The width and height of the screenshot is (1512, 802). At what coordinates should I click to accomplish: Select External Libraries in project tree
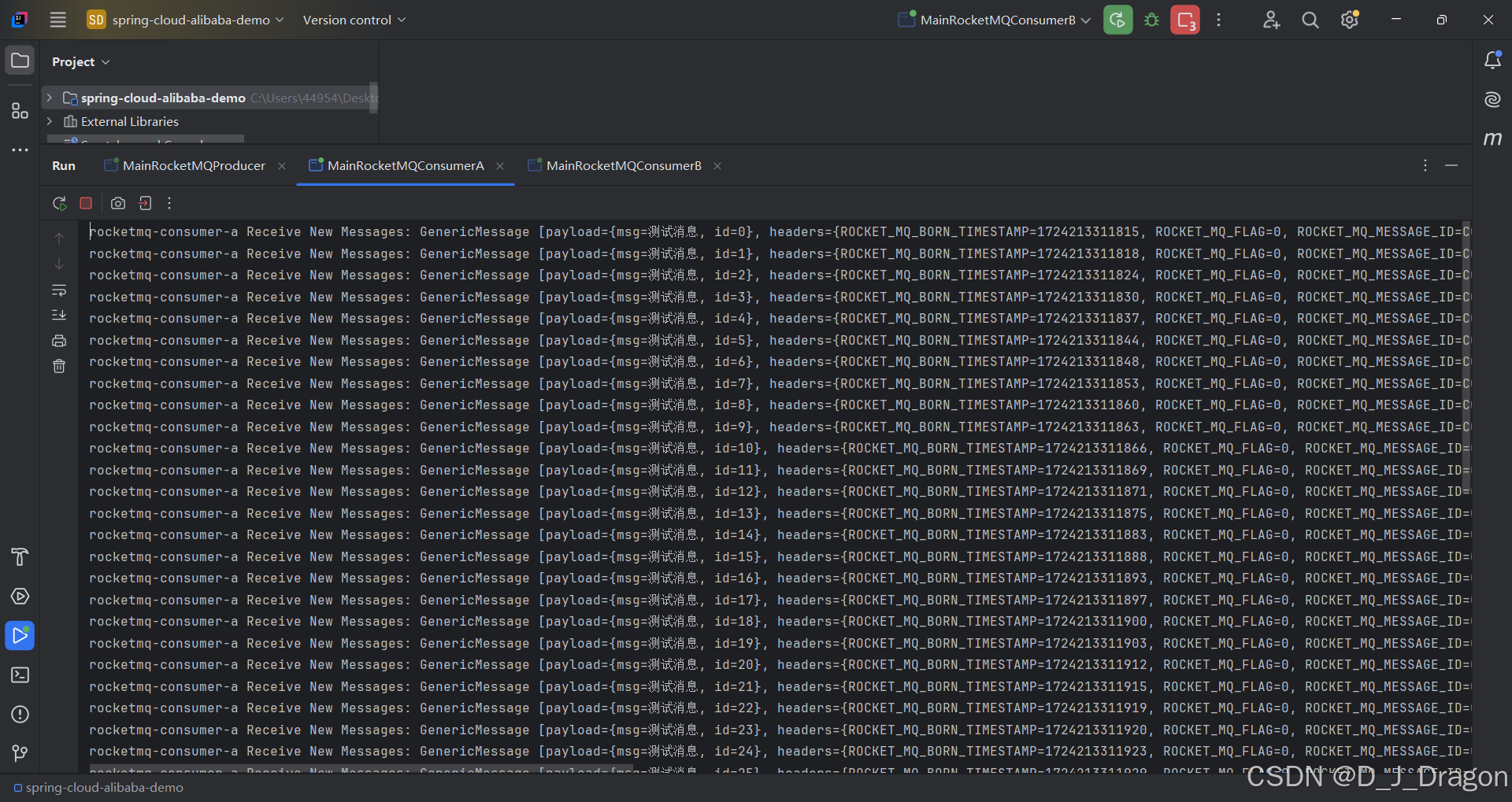coord(130,121)
